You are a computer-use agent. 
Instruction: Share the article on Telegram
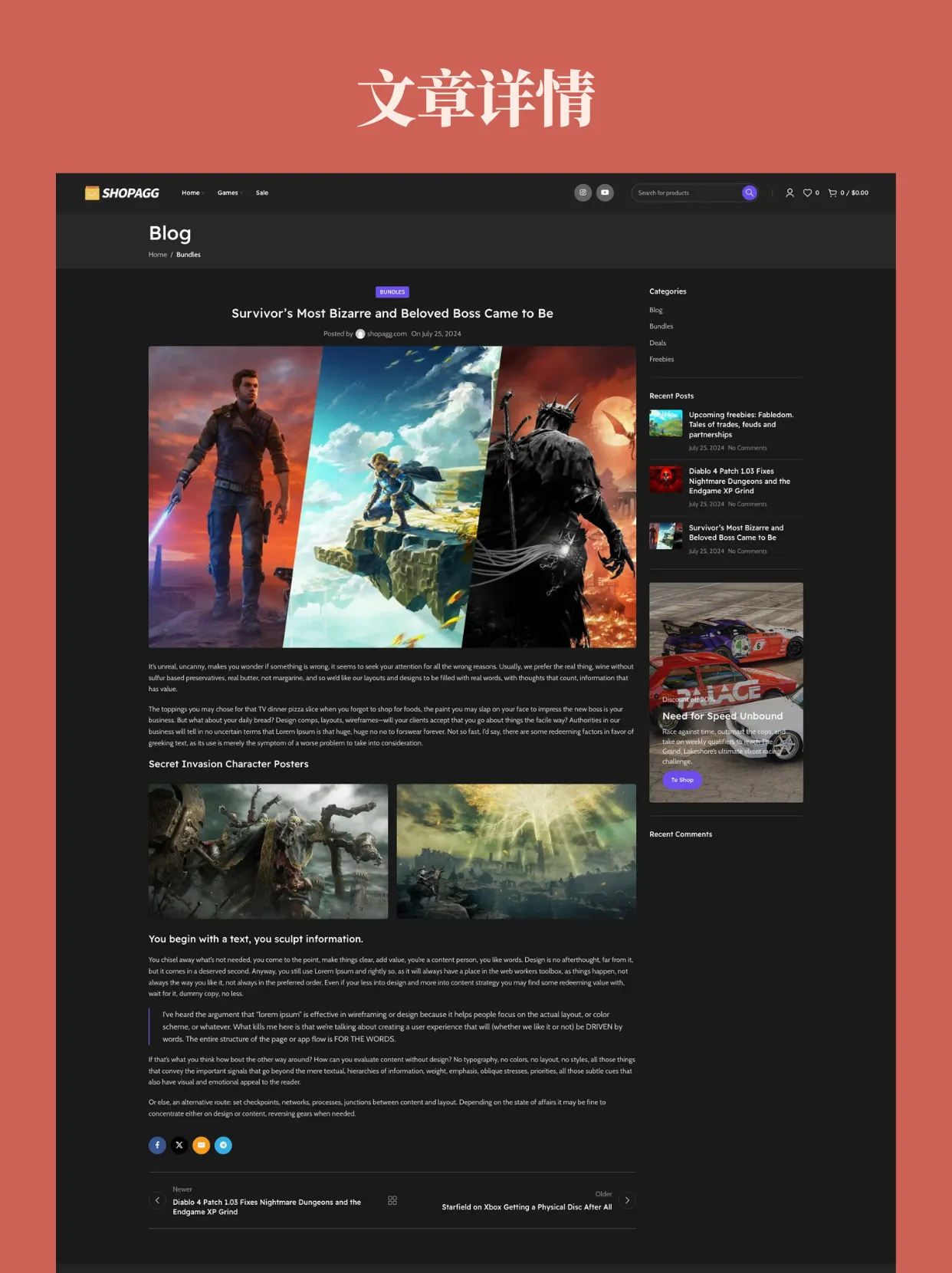(223, 1145)
